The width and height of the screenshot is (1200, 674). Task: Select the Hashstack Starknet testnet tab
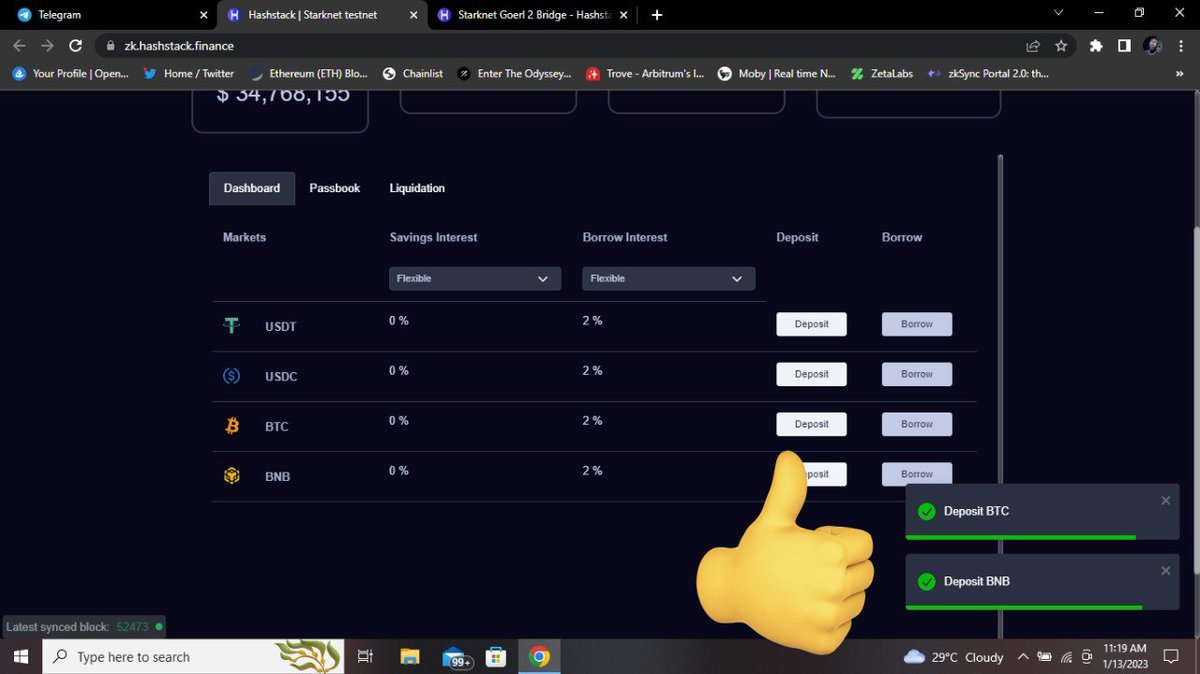pos(324,15)
